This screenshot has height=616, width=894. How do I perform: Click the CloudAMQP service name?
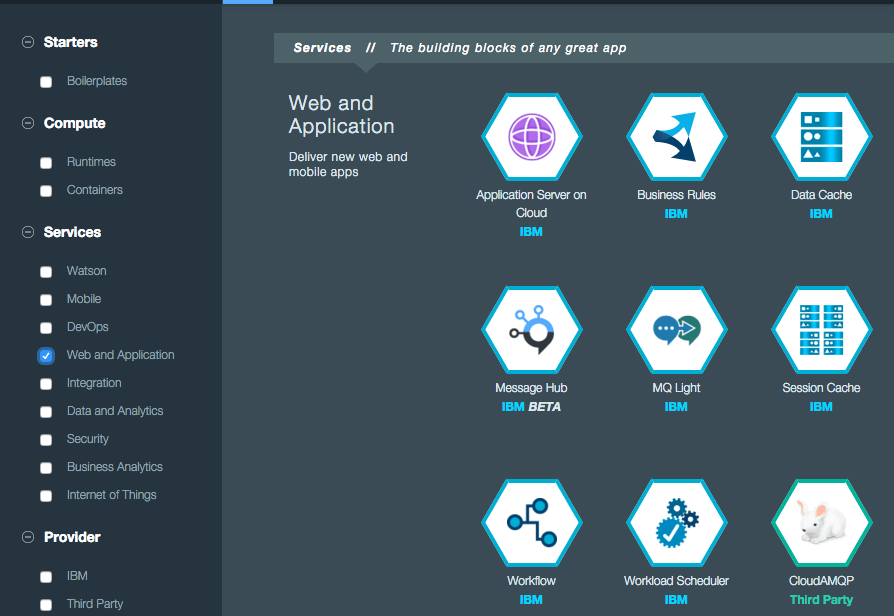click(822, 581)
